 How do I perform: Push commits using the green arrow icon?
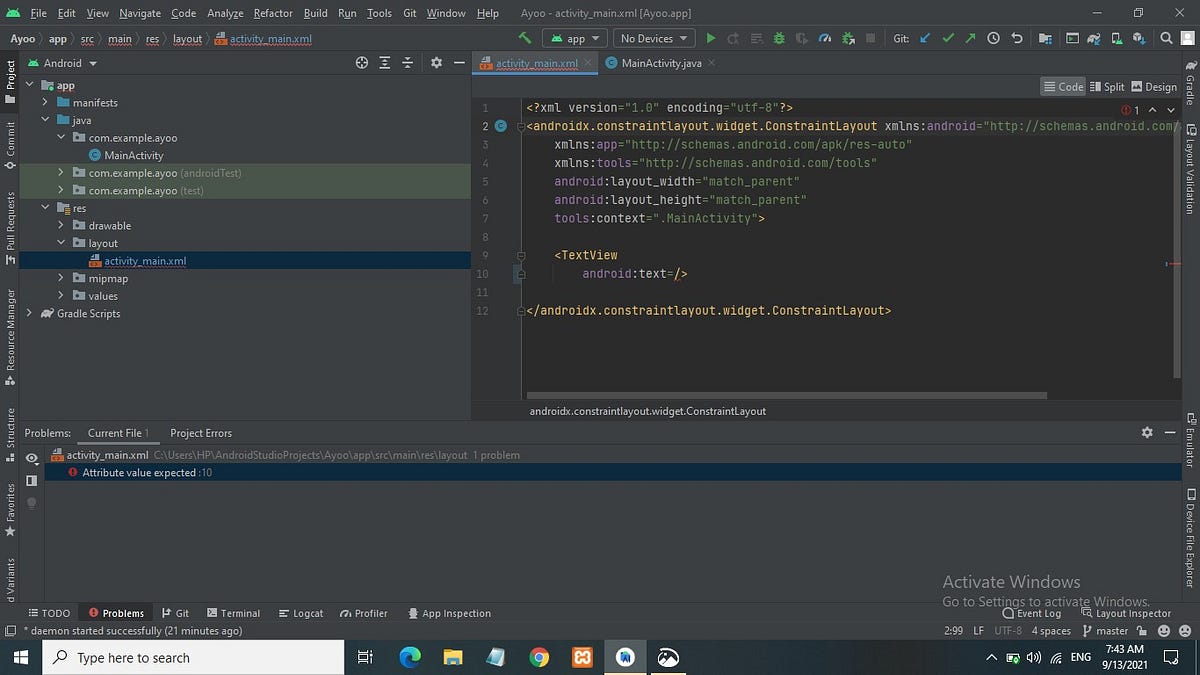click(x=969, y=37)
